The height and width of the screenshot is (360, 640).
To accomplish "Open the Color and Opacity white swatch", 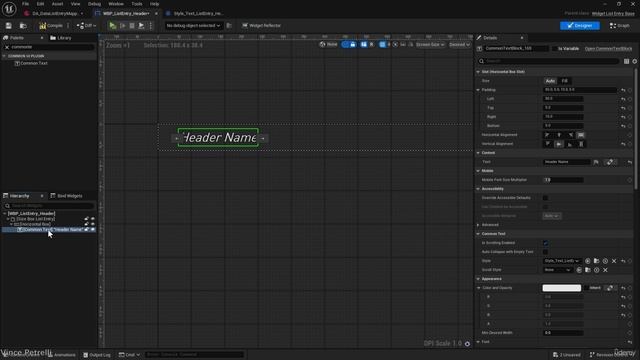I will tap(562, 288).
